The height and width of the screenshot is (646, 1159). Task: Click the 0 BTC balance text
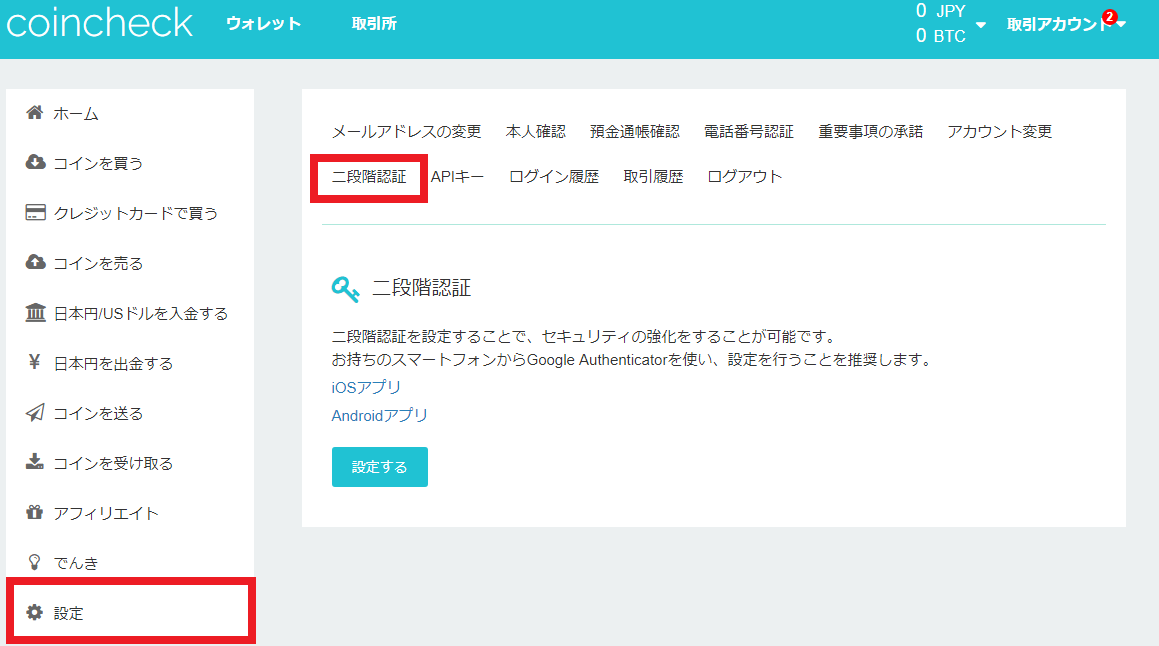pyautogui.click(x=940, y=36)
